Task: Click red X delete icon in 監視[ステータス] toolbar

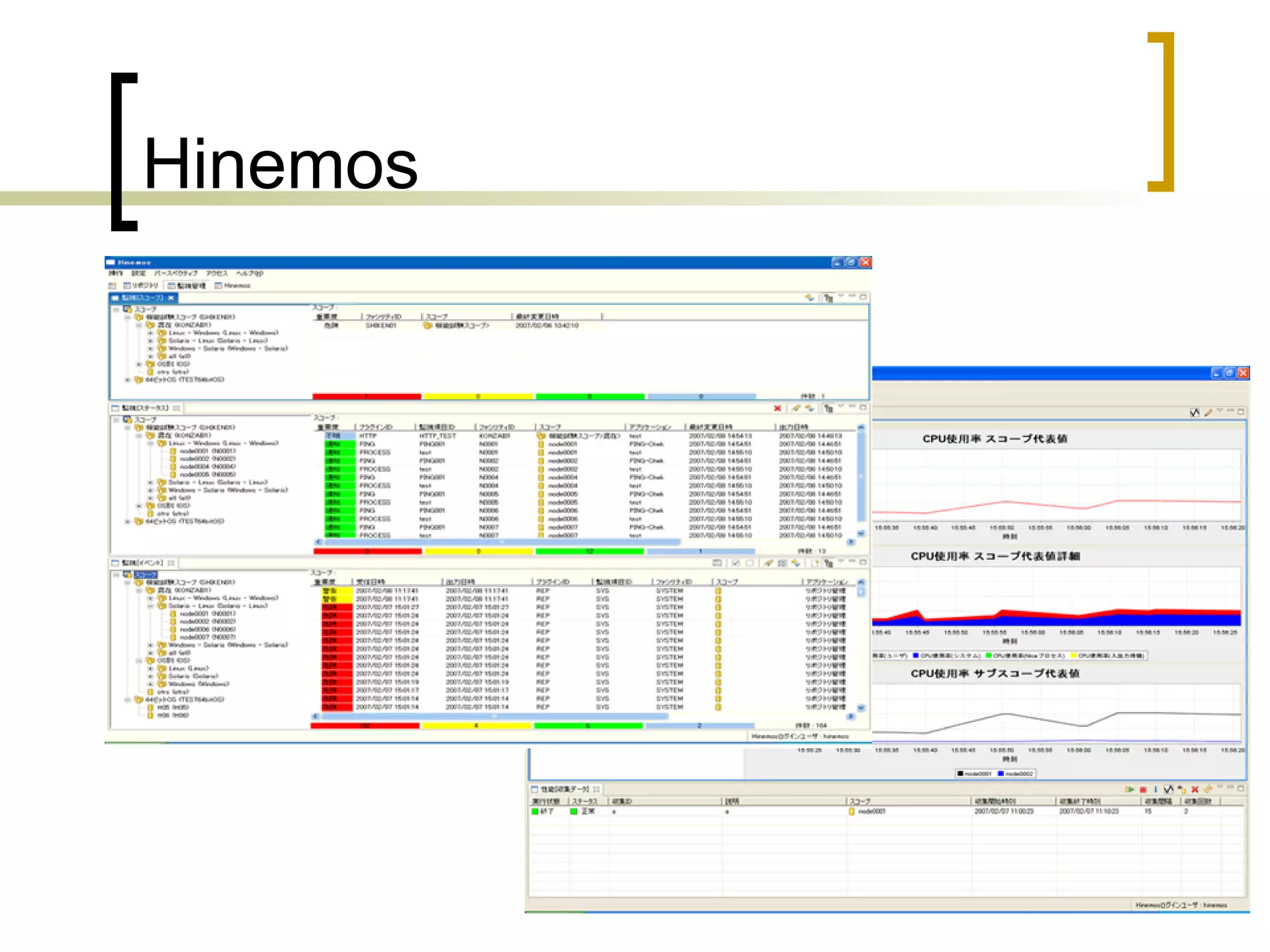Action: (x=778, y=408)
